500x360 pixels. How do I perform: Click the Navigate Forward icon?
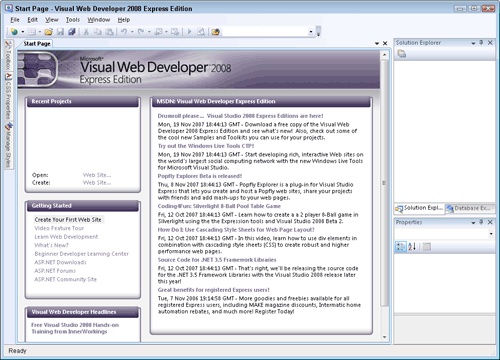tap(175, 32)
